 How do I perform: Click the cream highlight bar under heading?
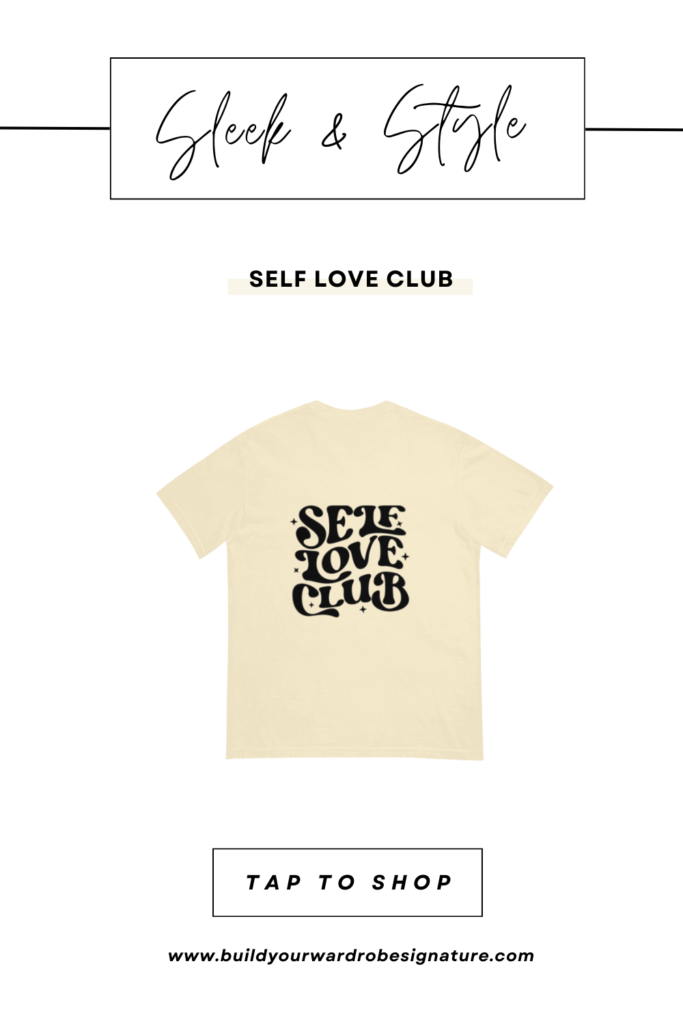(x=350, y=287)
